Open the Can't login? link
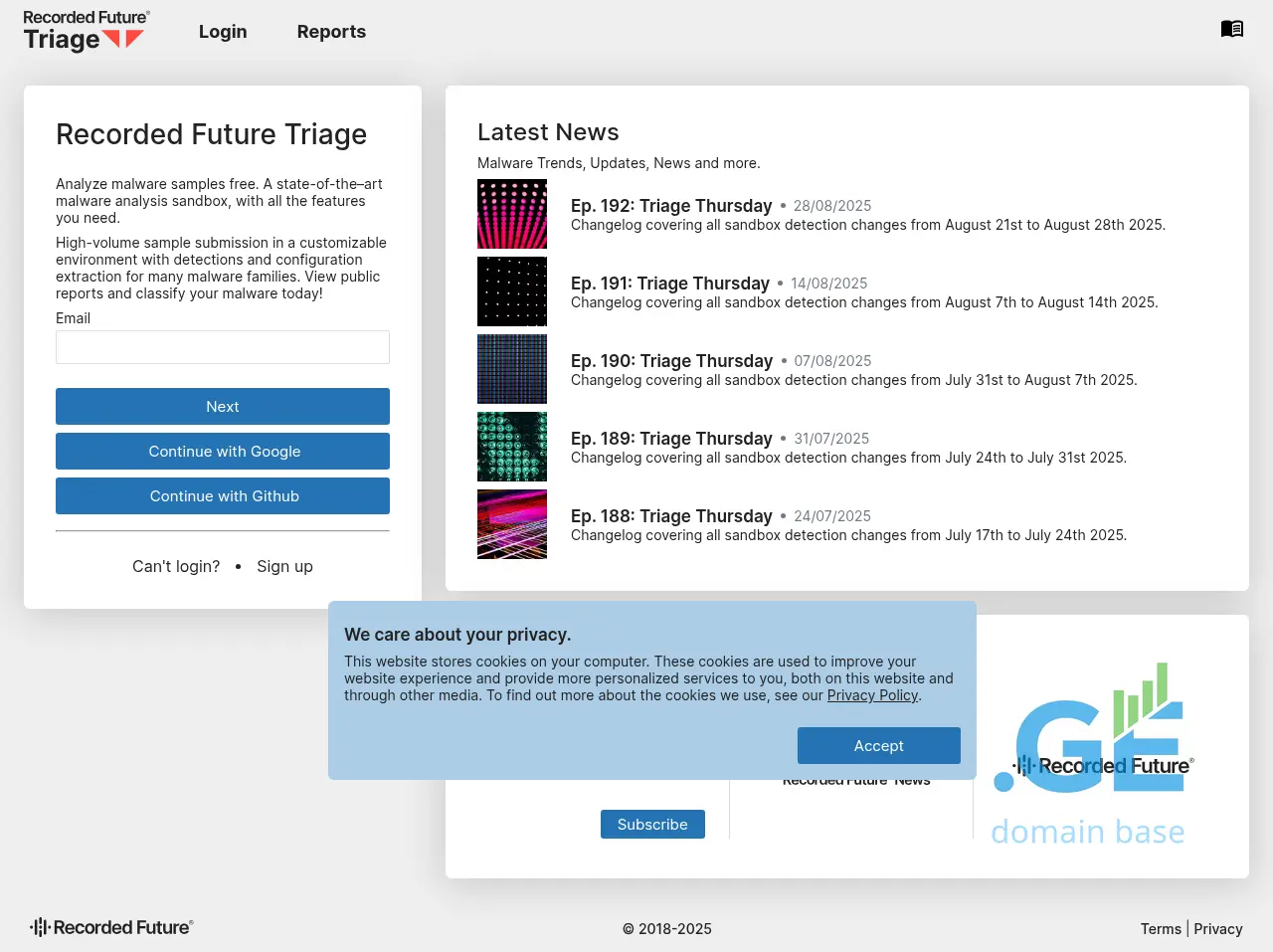 [176, 566]
